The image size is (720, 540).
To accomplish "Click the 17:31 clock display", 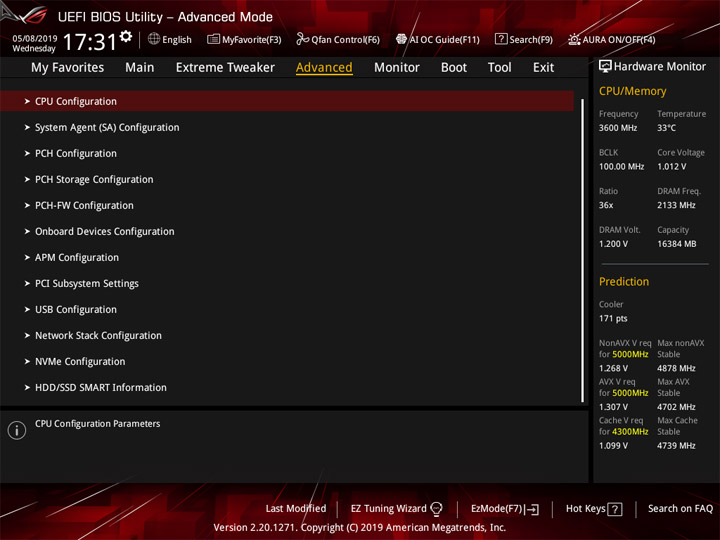I will (90, 42).
